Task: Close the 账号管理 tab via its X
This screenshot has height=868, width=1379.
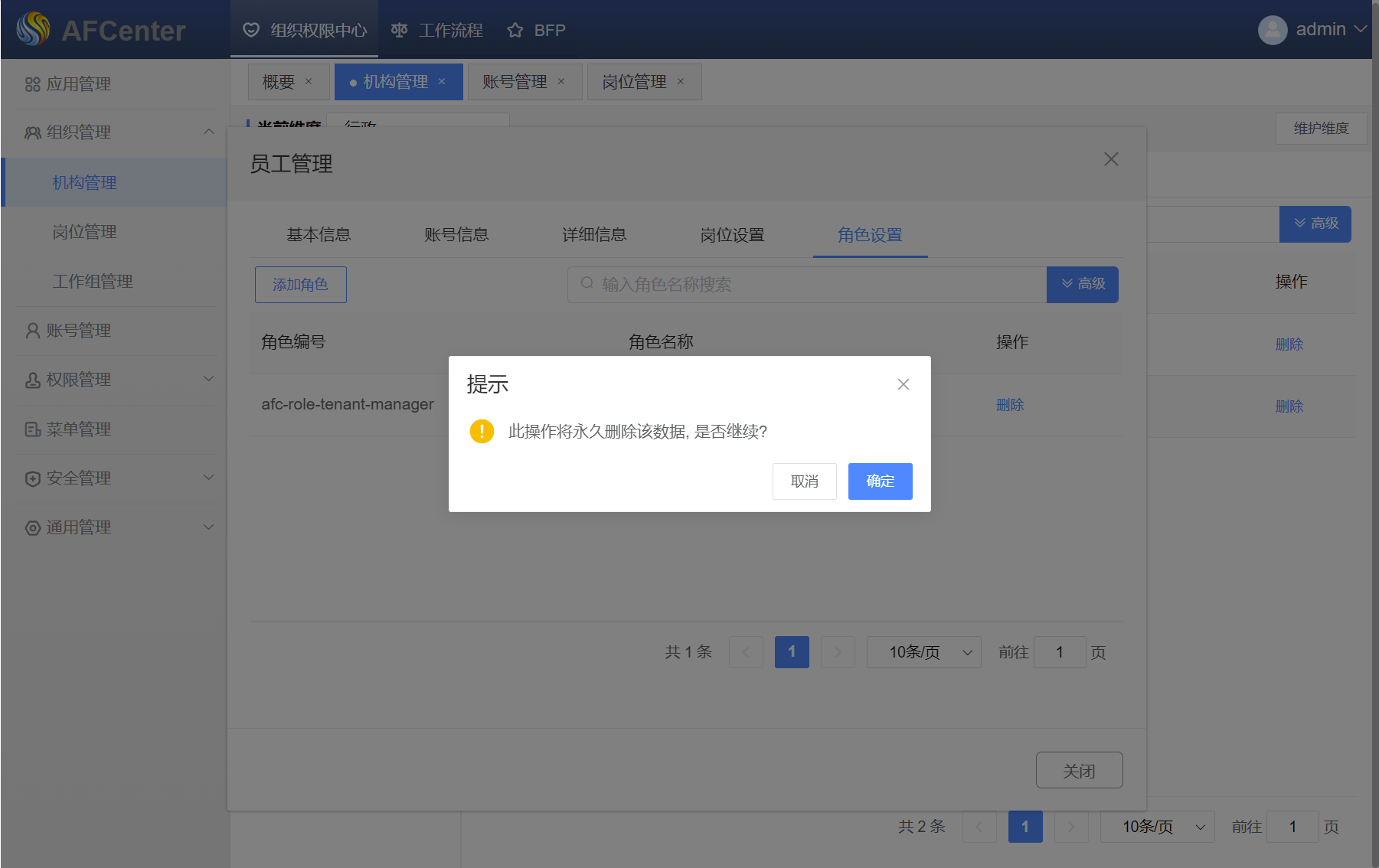Action: 561,82
